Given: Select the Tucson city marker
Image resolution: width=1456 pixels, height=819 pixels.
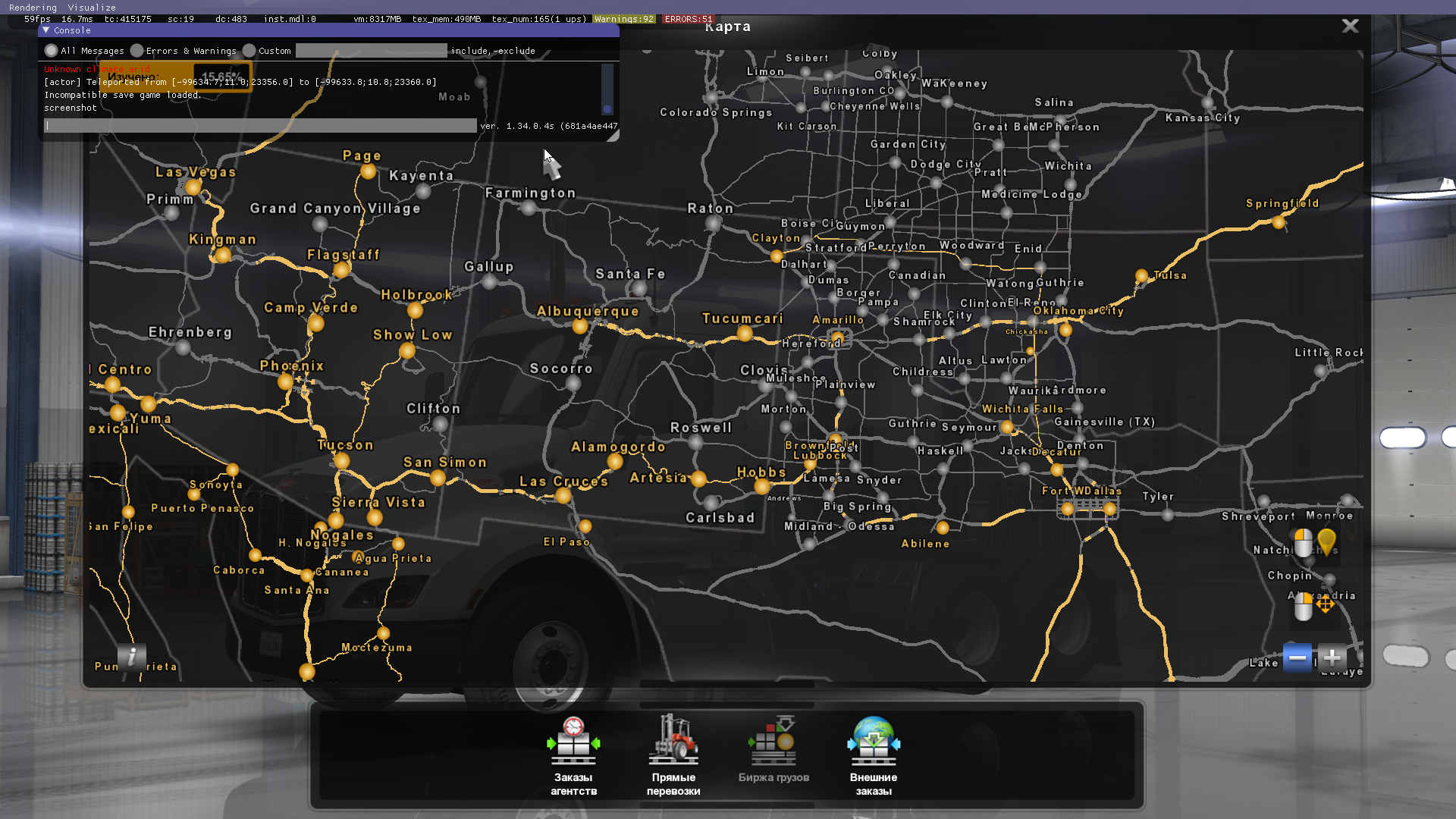Looking at the screenshot, I should point(342,460).
